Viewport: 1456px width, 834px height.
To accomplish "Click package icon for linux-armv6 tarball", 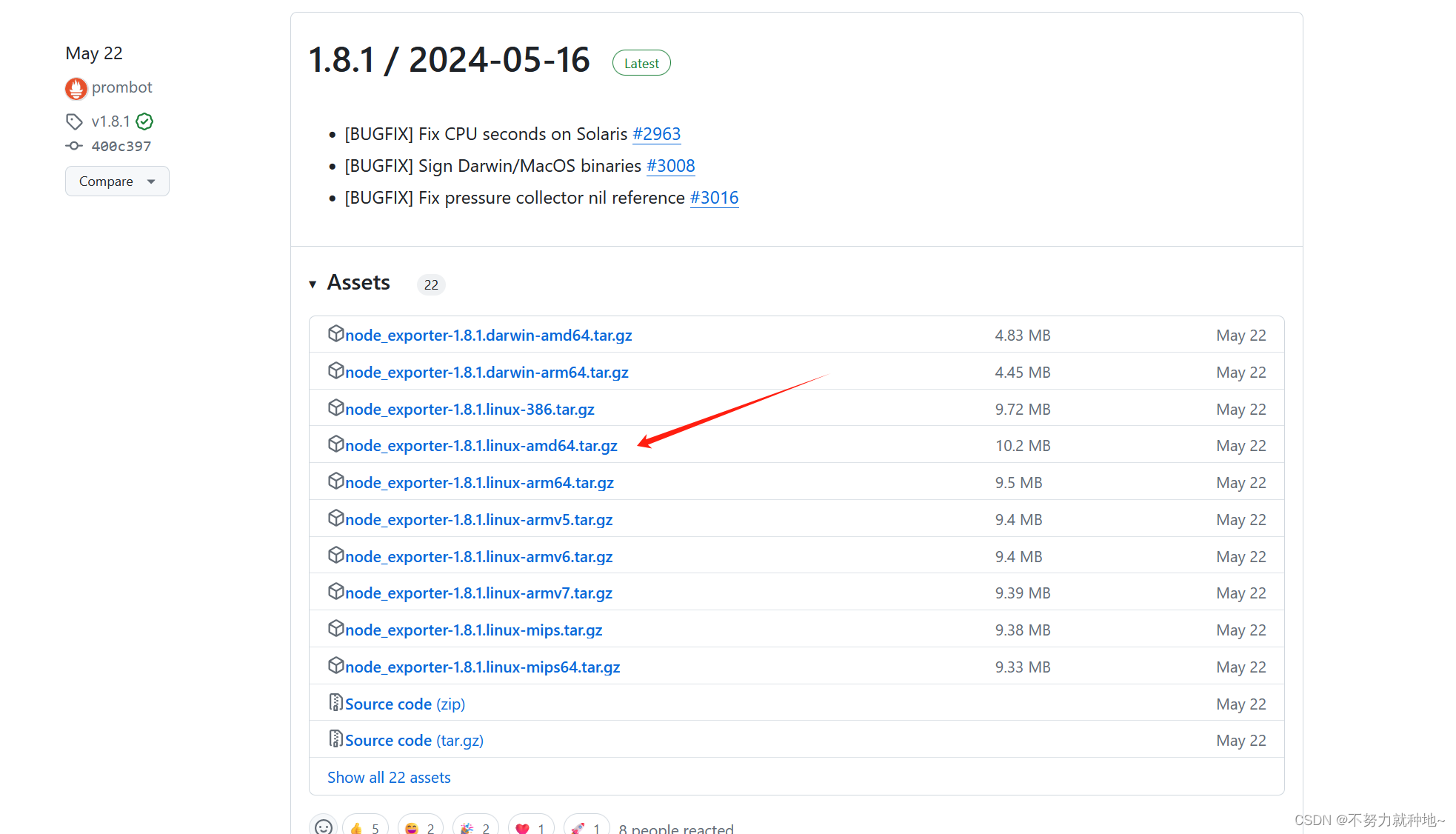I will [x=335, y=556].
